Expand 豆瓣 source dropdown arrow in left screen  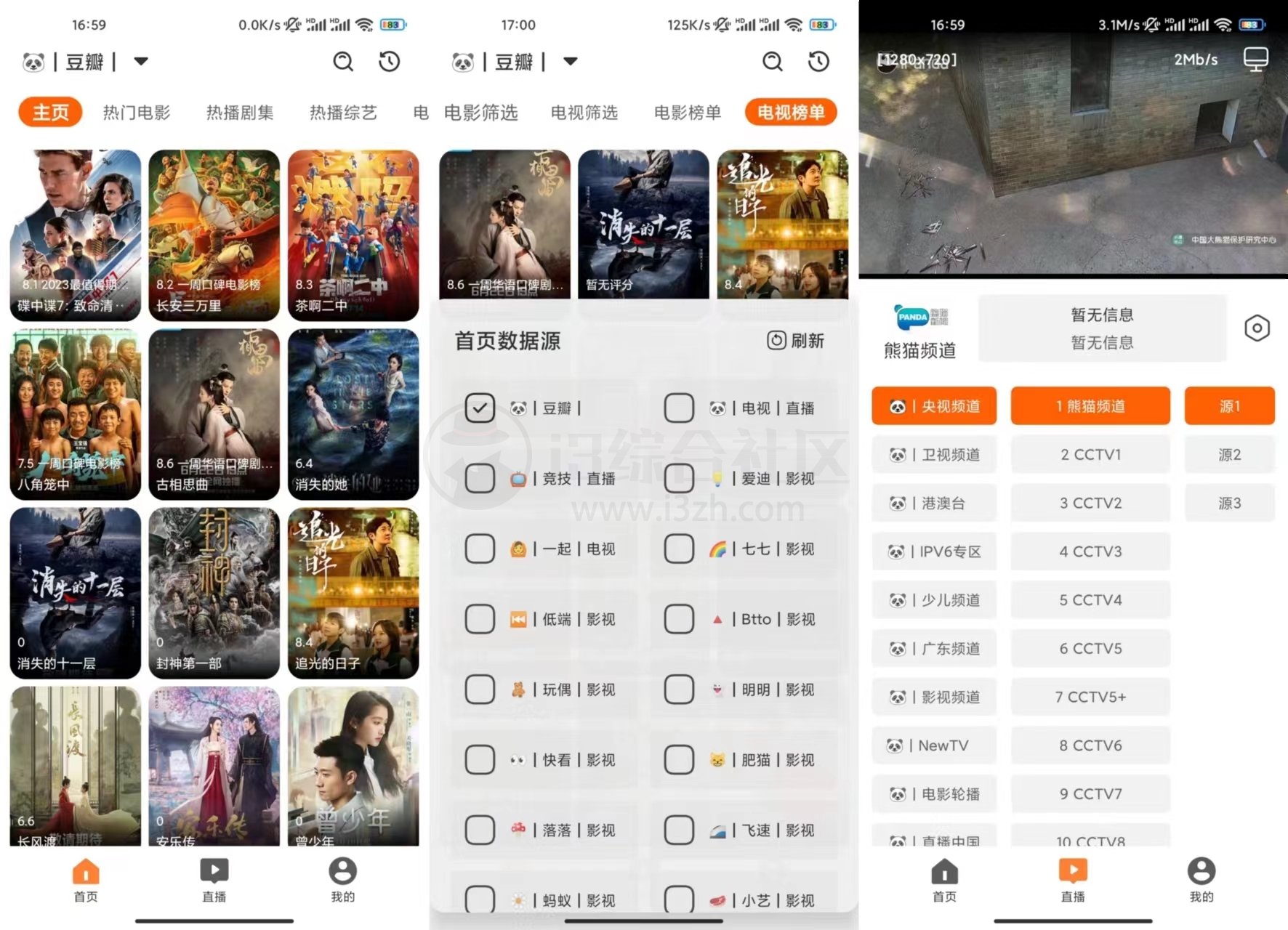(141, 62)
